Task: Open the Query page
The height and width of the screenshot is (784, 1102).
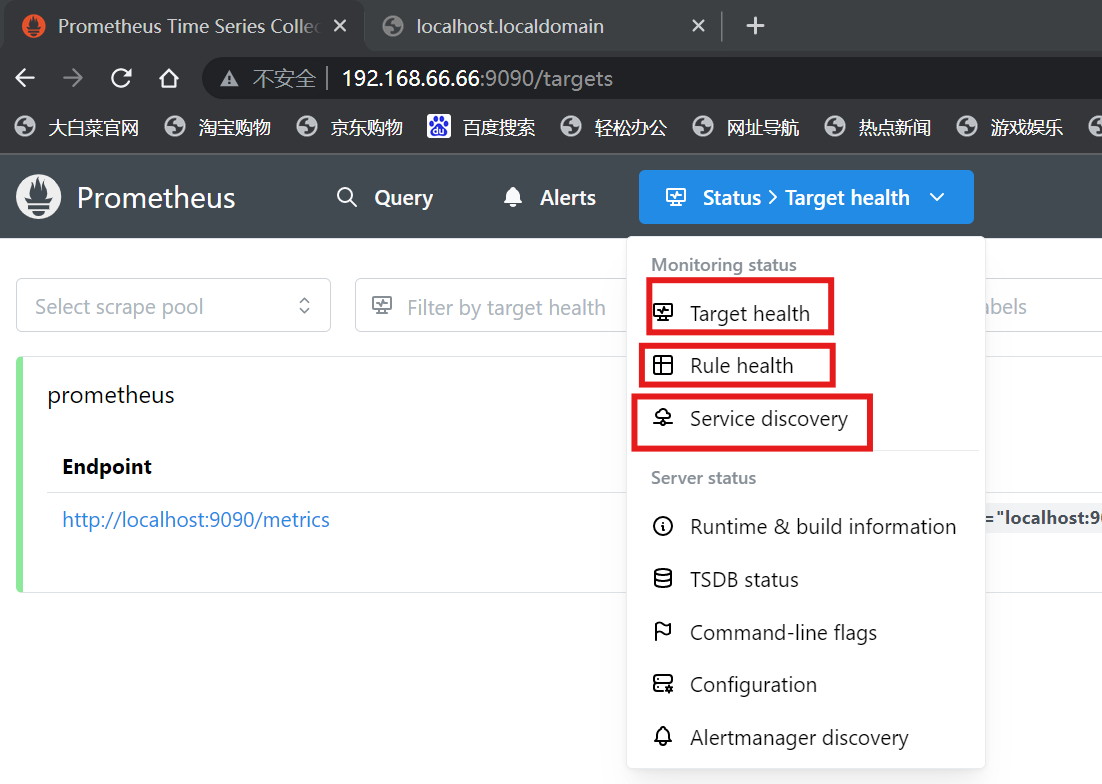Action: click(384, 197)
